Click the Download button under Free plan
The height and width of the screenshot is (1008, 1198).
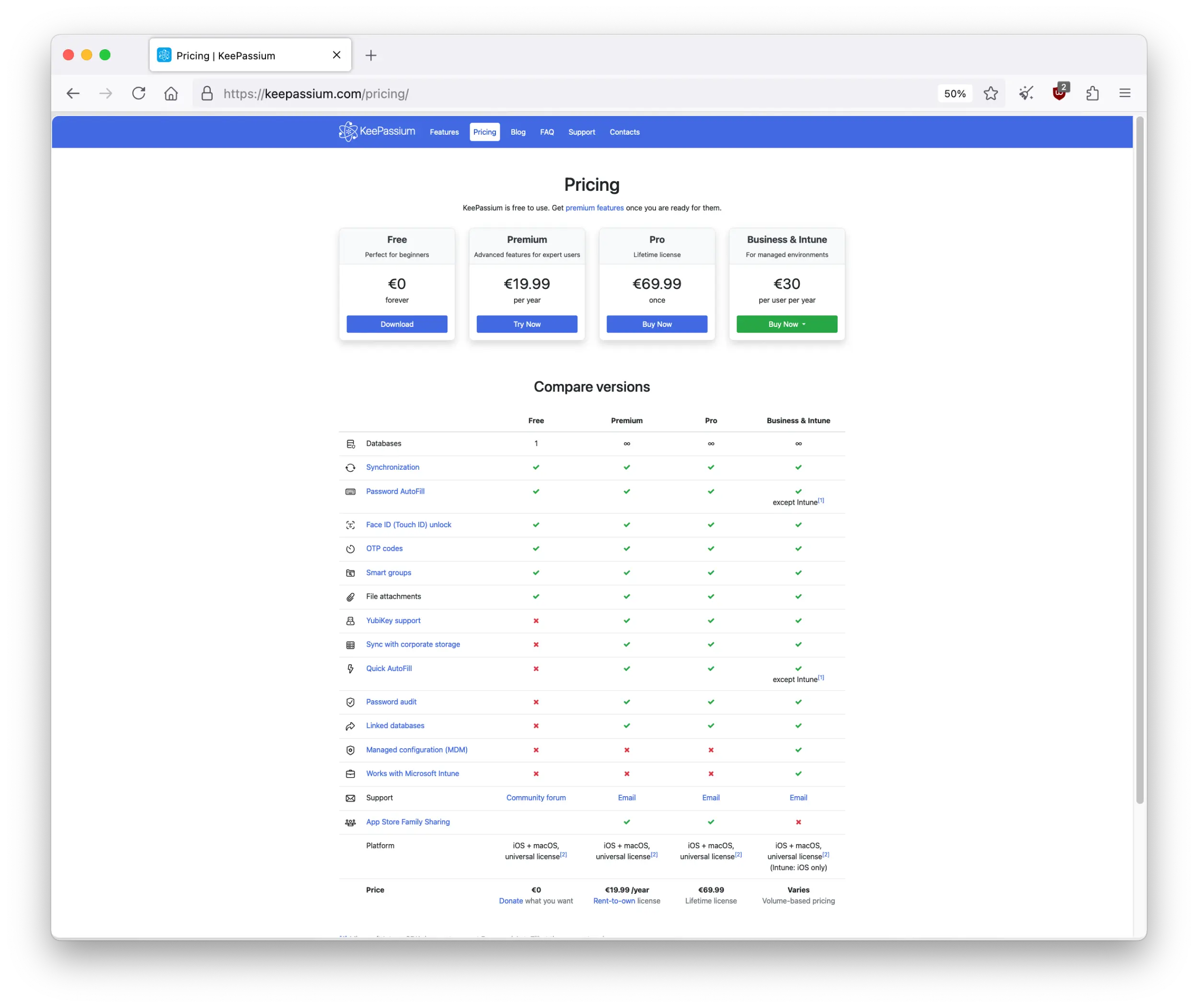click(396, 324)
